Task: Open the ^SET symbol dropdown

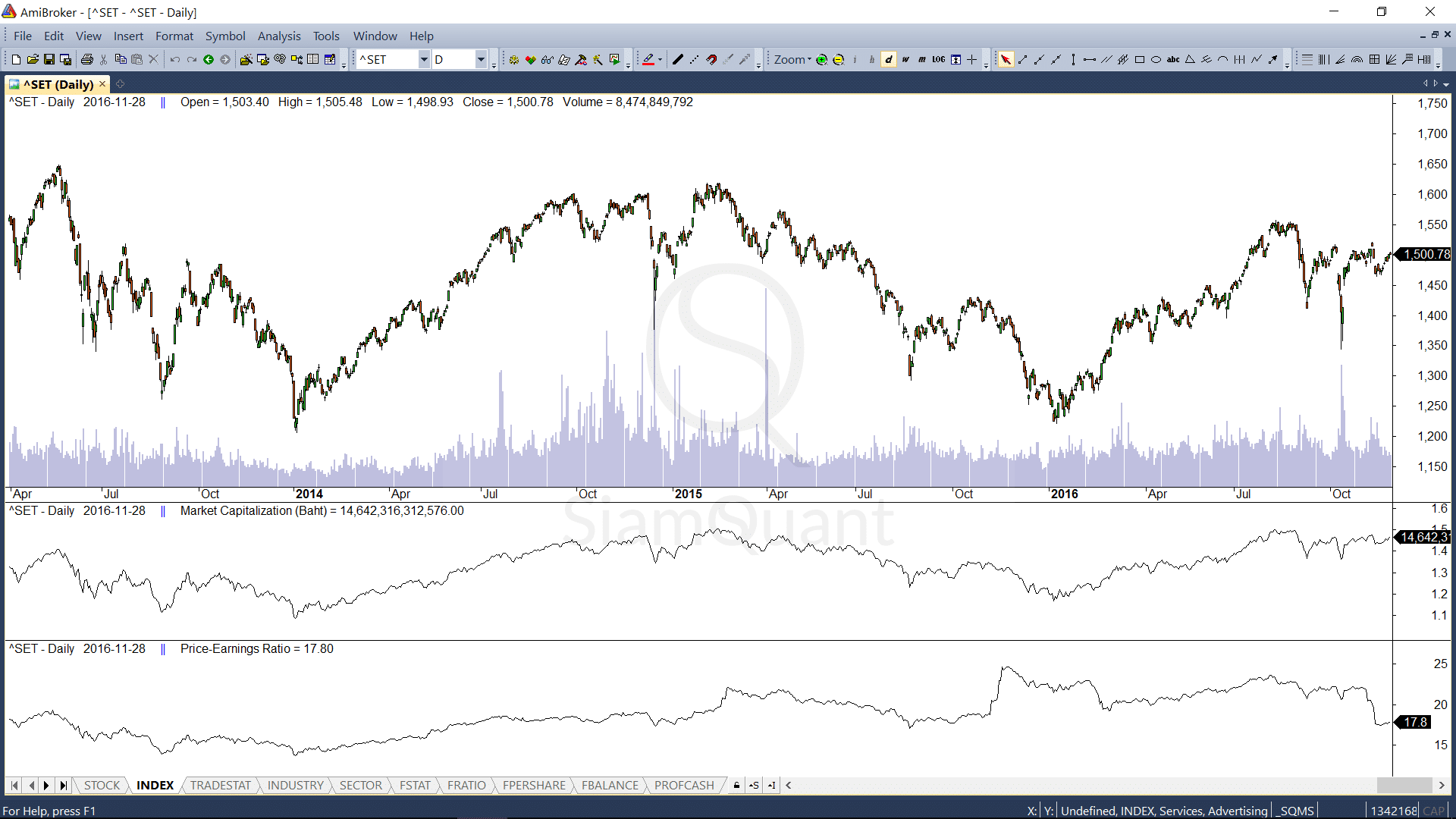Action: tap(424, 60)
